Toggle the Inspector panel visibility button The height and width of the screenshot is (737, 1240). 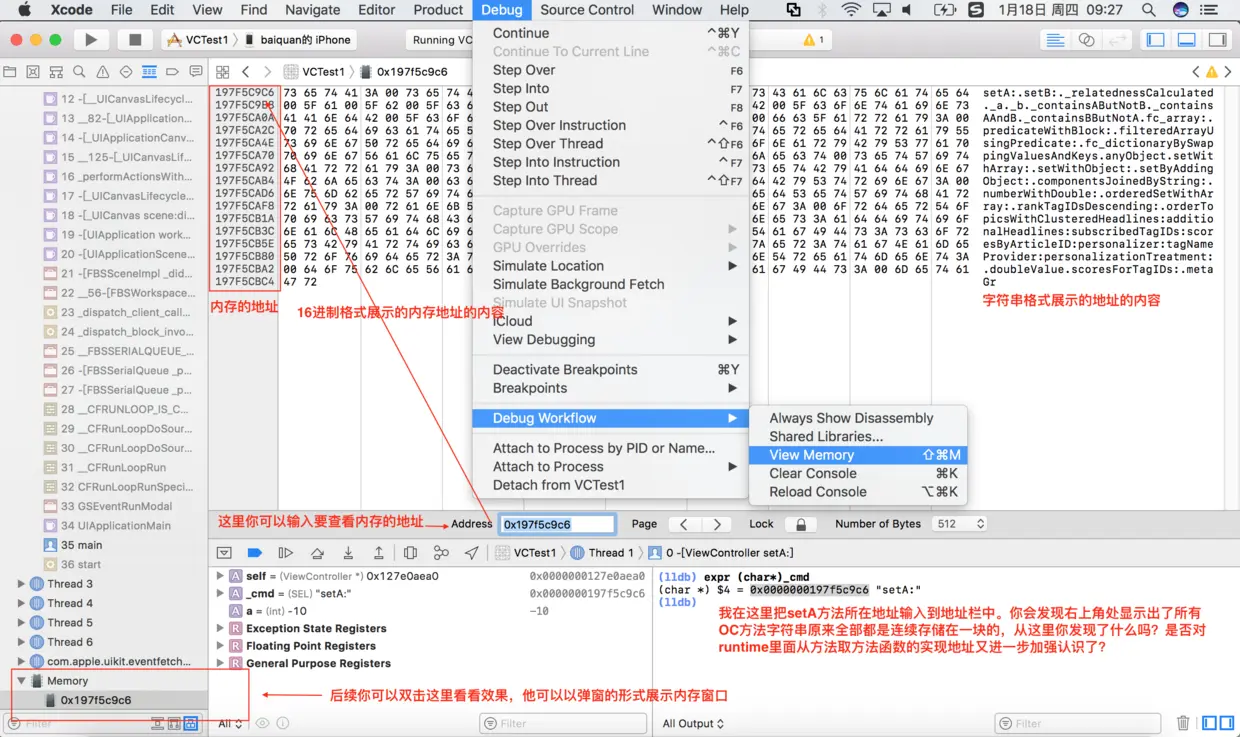coord(1217,40)
